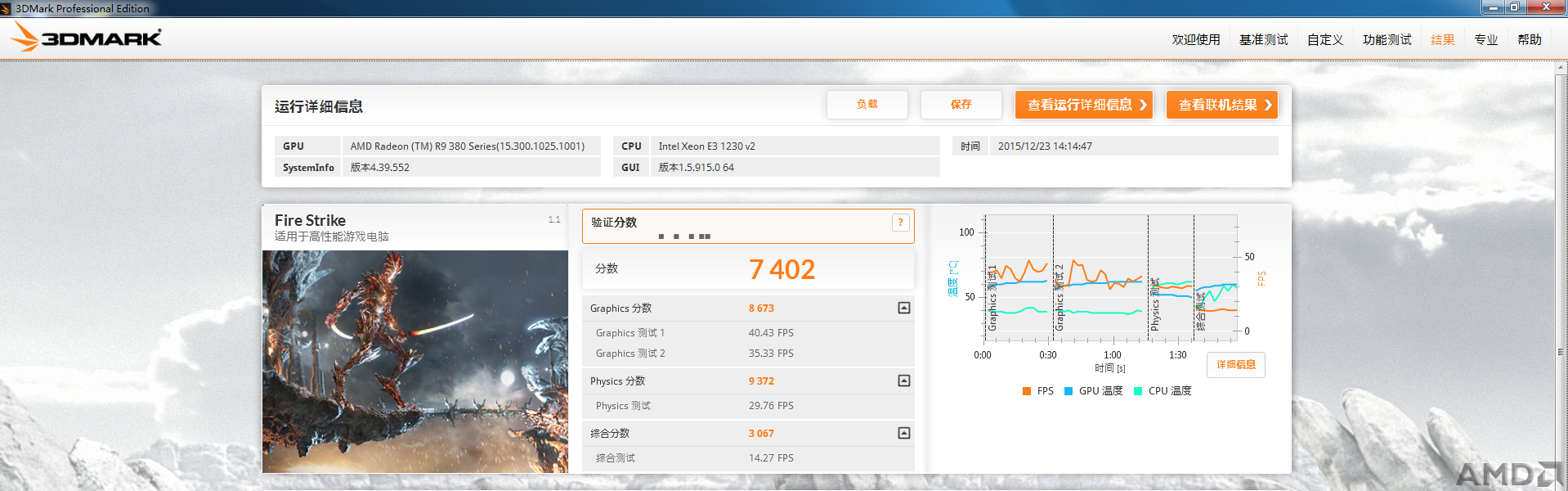1568x491 pixels.
Task: Click the AMD Radeon R9 380 Series GPU field
Action: 472,146
